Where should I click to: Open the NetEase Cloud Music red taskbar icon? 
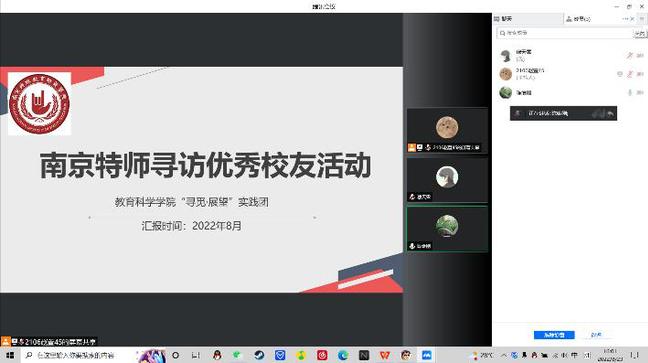(x=322, y=355)
